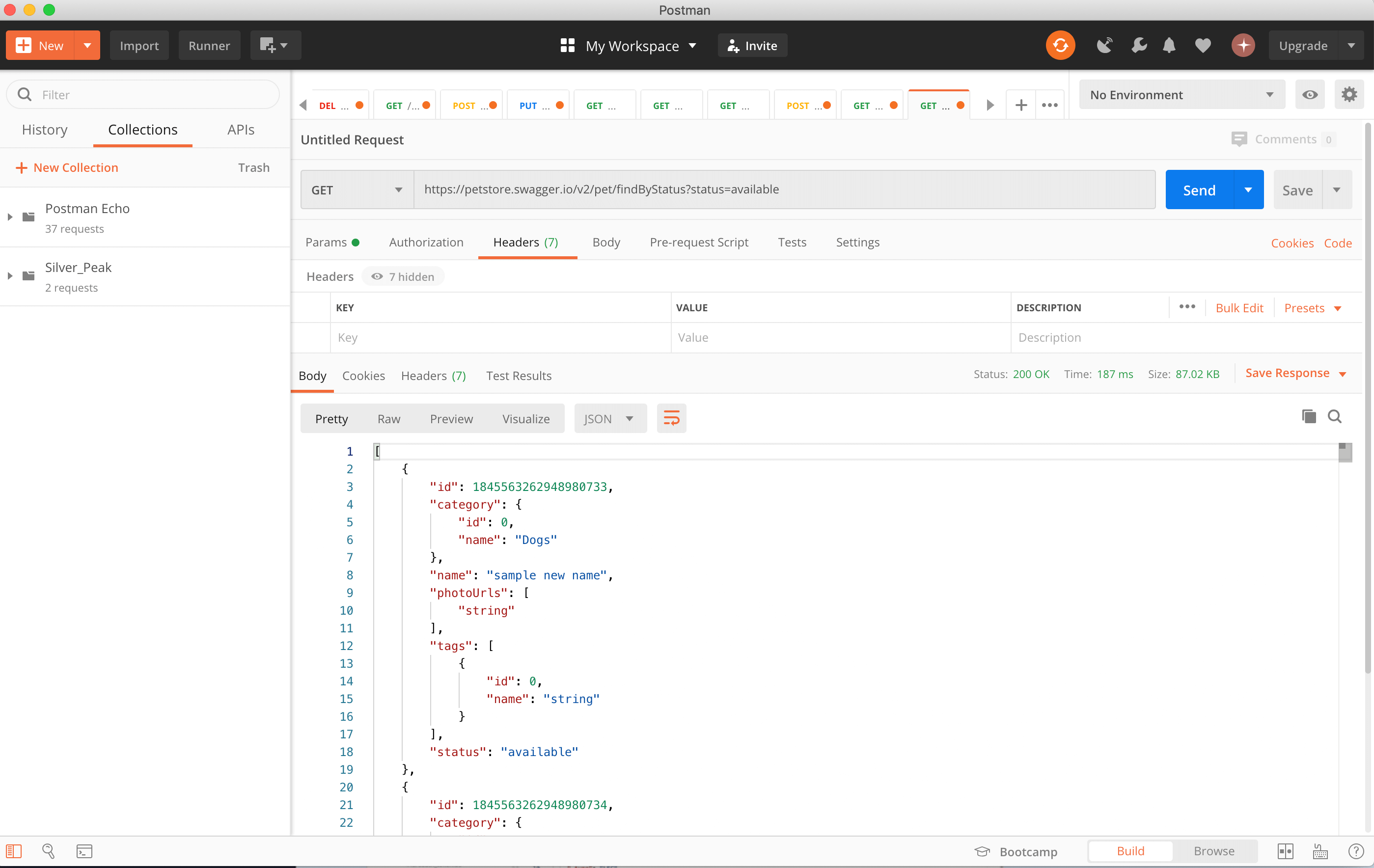Click the sync status icon
This screenshot has width=1374, height=868.
[x=1060, y=46]
